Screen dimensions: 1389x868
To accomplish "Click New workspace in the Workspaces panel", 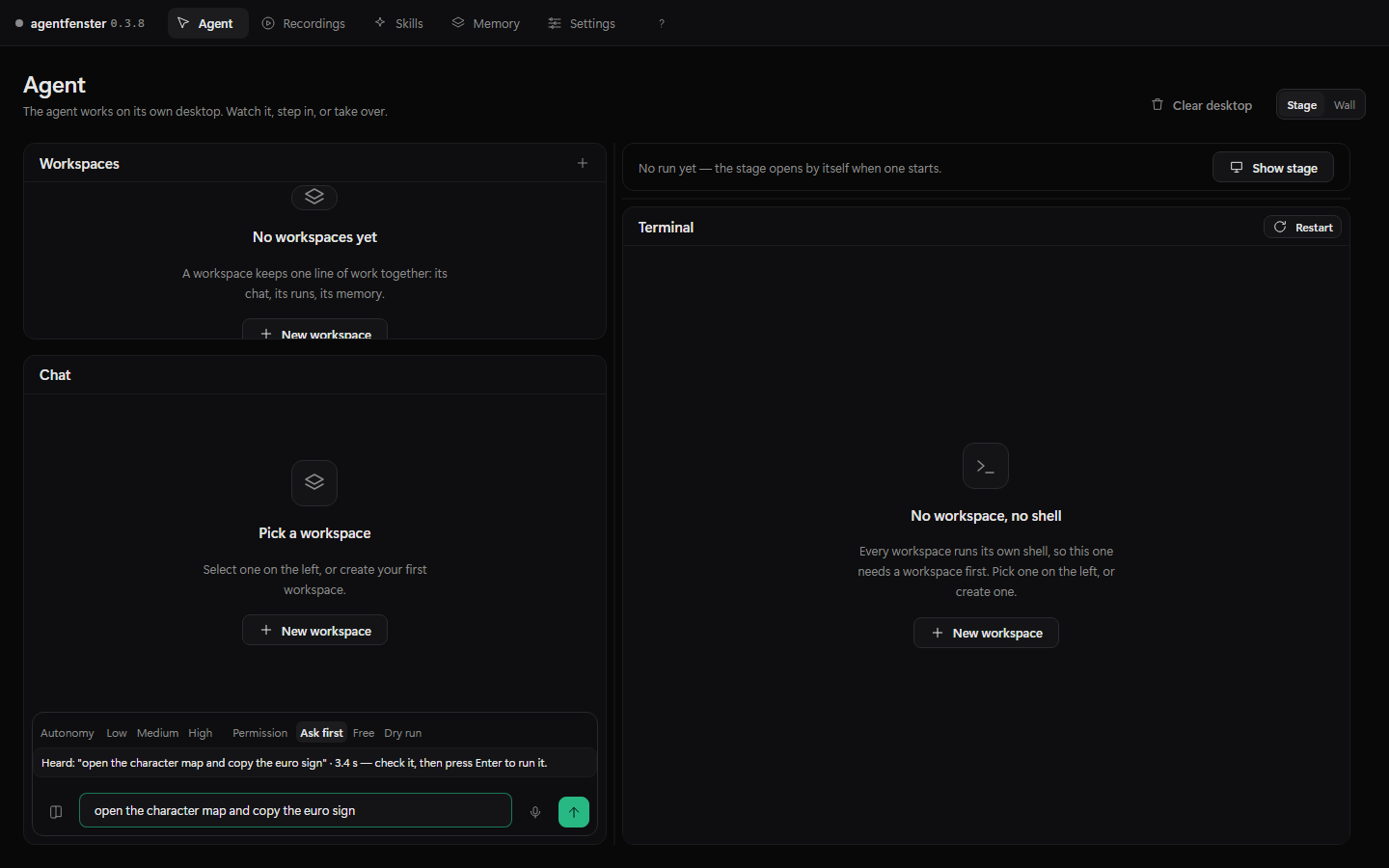I will pos(314,330).
